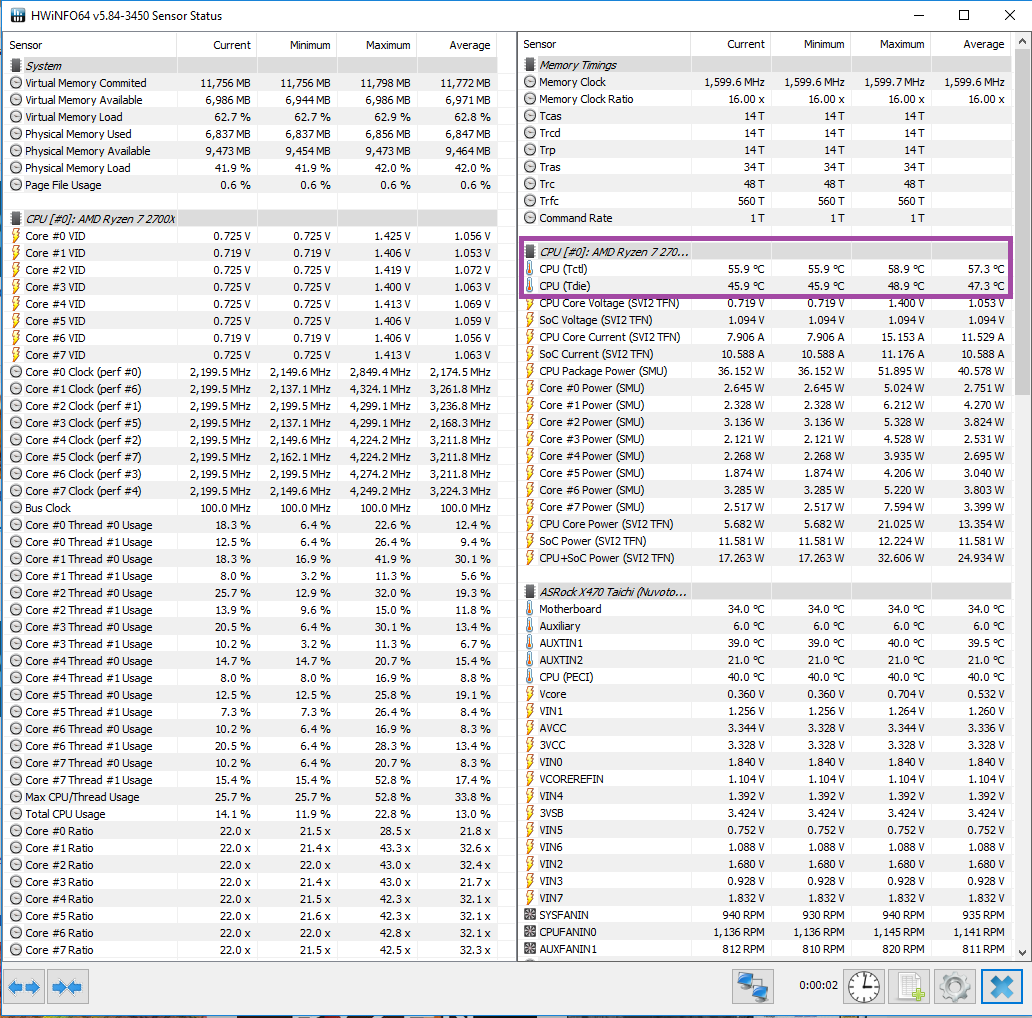Select the Memory Clock Ratio row
Screen dimensions: 1032x1018
pyautogui.click(x=765, y=99)
